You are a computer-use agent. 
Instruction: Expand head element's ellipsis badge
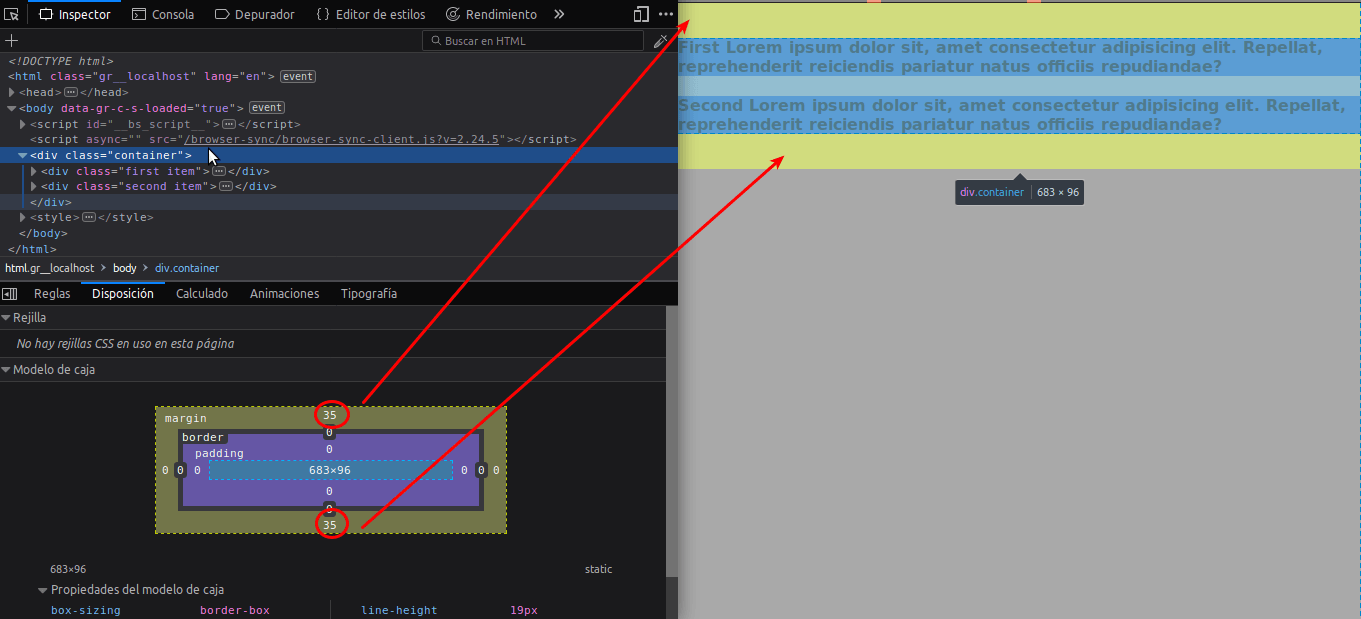pos(71,92)
